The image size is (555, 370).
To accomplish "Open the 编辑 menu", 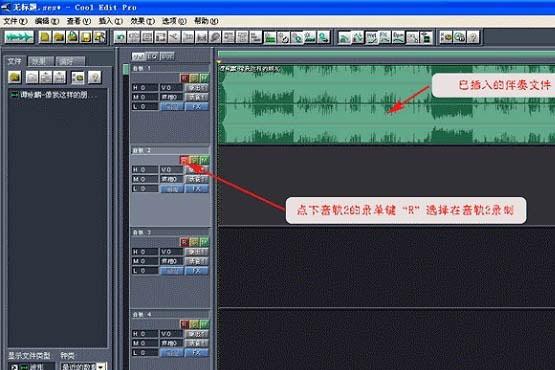I will point(47,21).
